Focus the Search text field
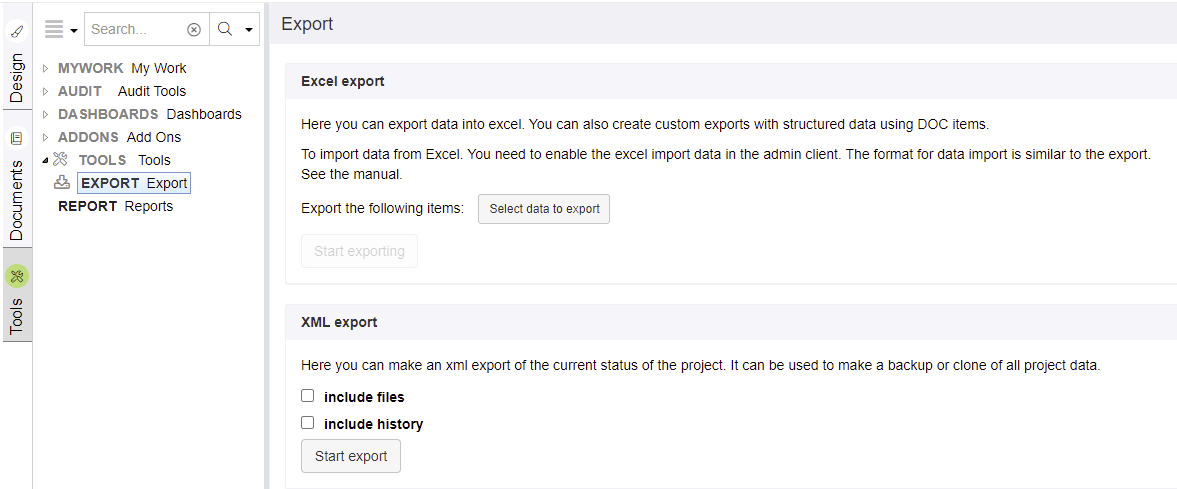This screenshot has width=1177, height=489. tap(137, 29)
